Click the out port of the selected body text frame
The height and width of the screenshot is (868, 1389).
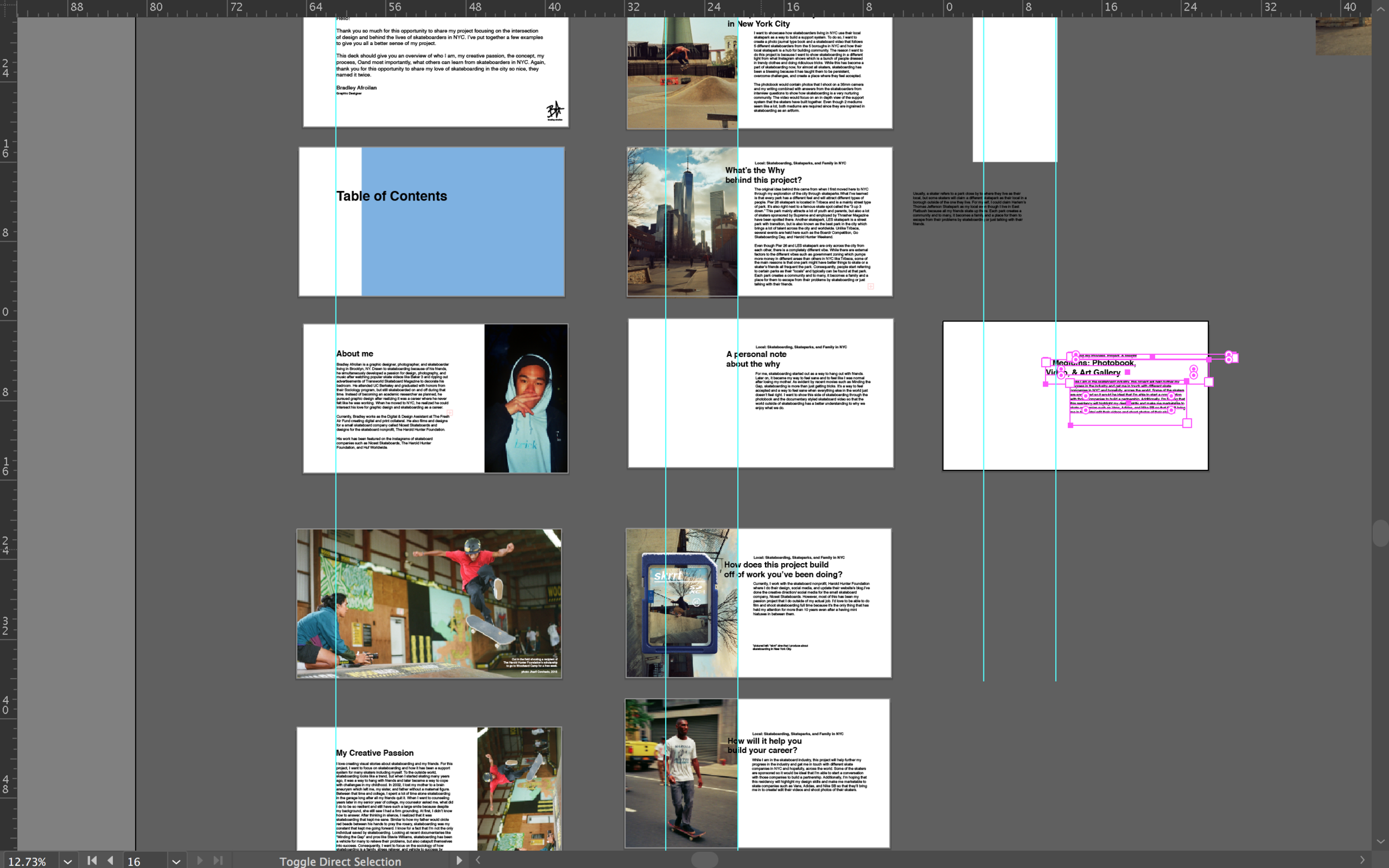pyautogui.click(x=1187, y=423)
